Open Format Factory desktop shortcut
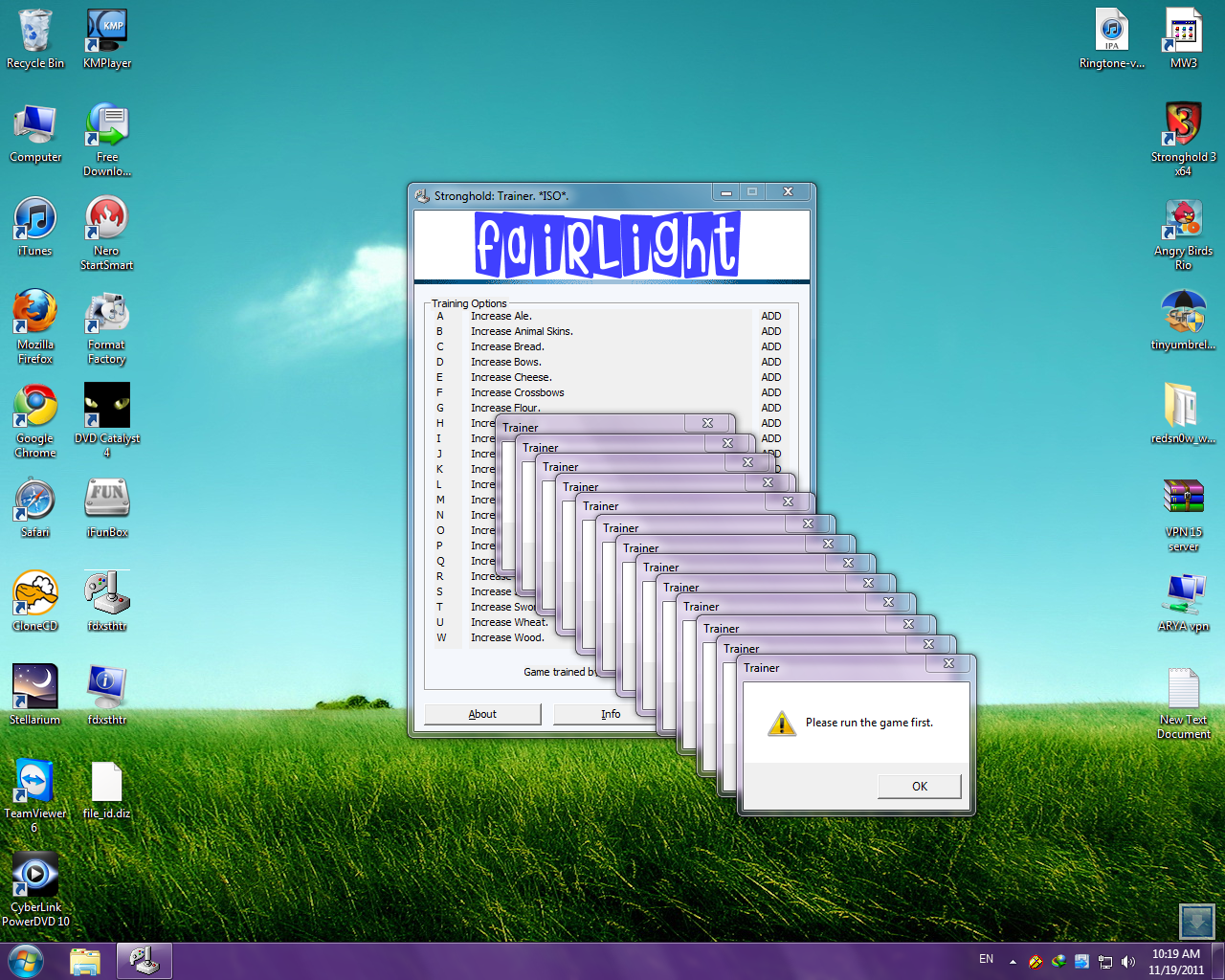Image resolution: width=1225 pixels, height=980 pixels. pos(107,327)
